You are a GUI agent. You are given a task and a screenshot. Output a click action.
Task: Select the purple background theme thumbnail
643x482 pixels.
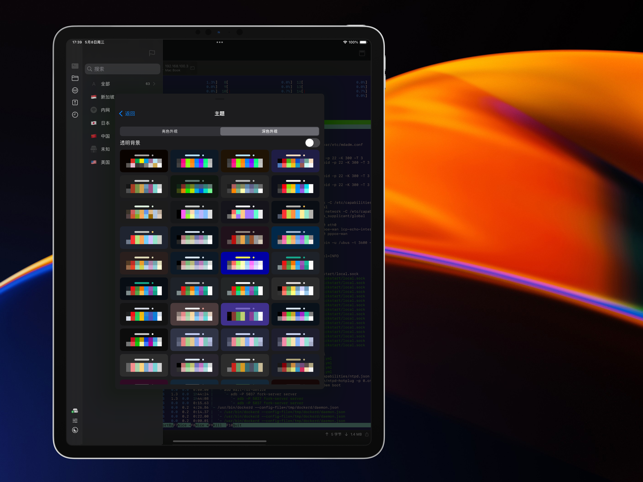(x=245, y=314)
